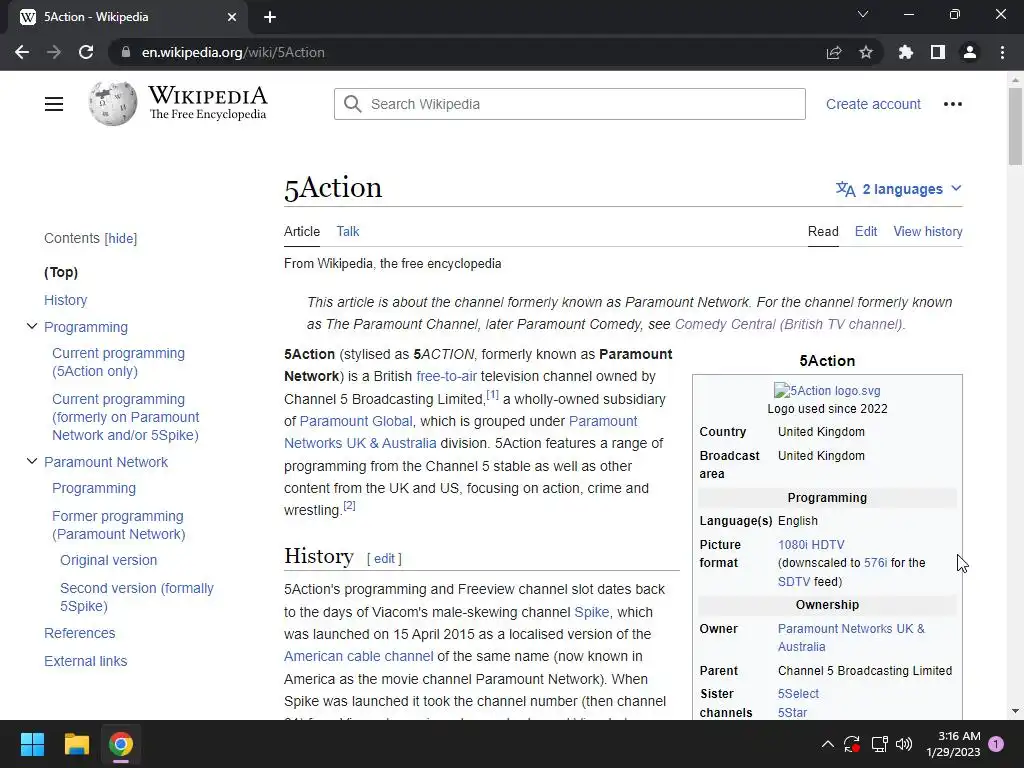1024x768 pixels.
Task: Click the translate languages icon
Action: [845, 189]
